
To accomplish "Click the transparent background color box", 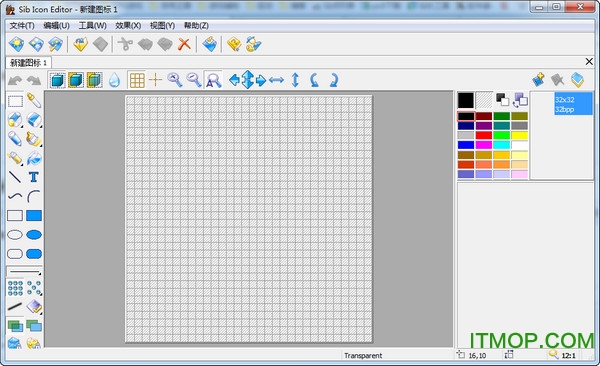I will pyautogui.click(x=484, y=100).
